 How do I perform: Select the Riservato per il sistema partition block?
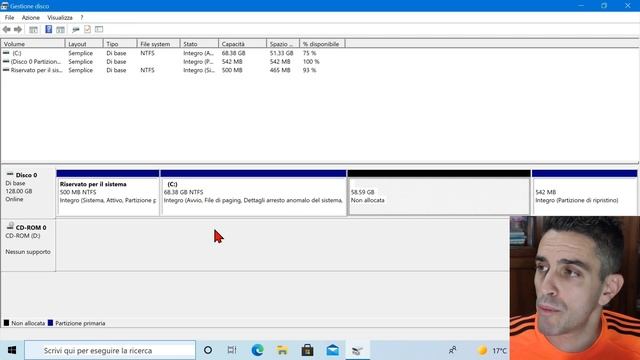pyautogui.click(x=108, y=193)
